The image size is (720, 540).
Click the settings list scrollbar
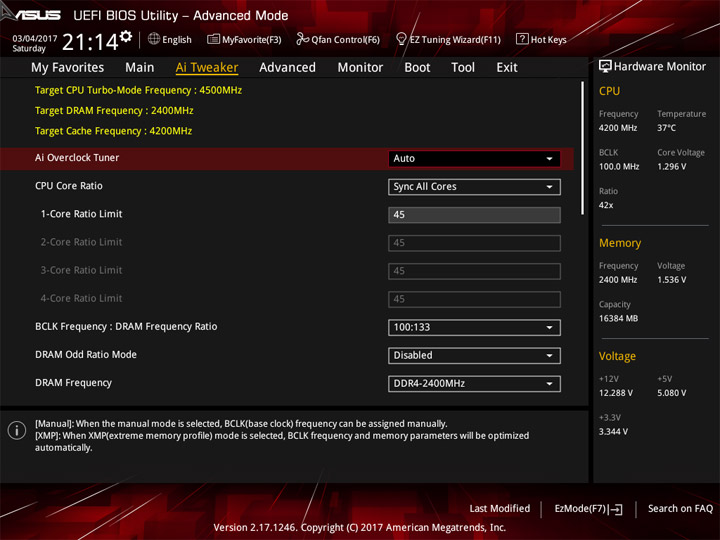tap(583, 148)
